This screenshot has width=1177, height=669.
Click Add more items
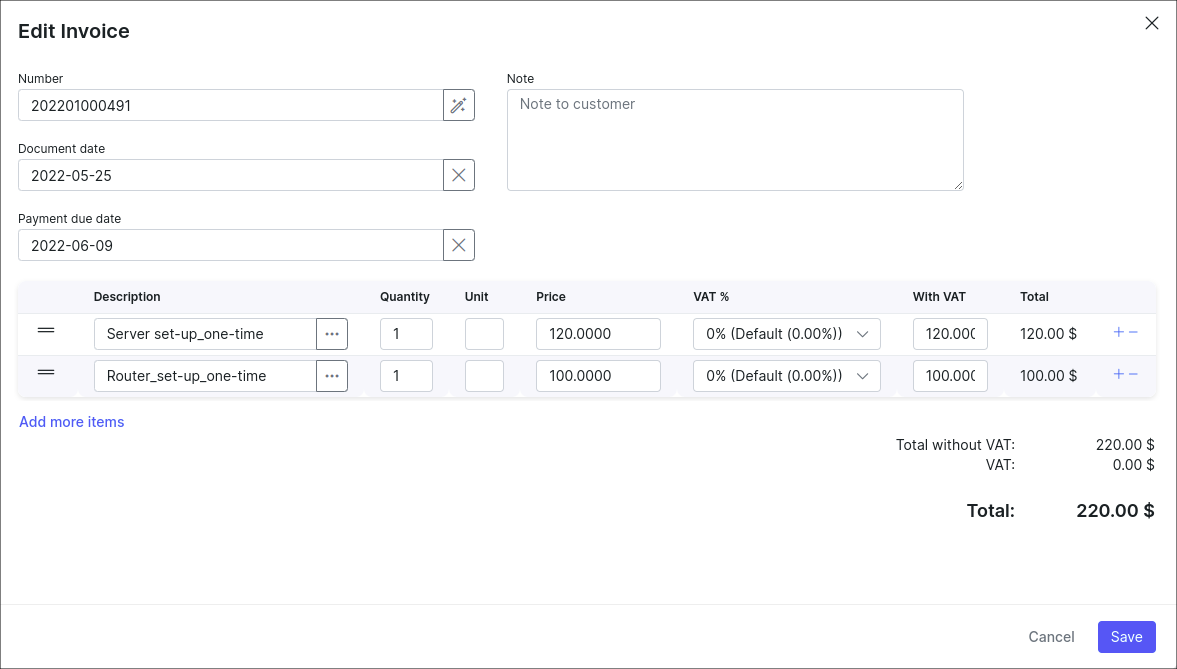(x=71, y=421)
